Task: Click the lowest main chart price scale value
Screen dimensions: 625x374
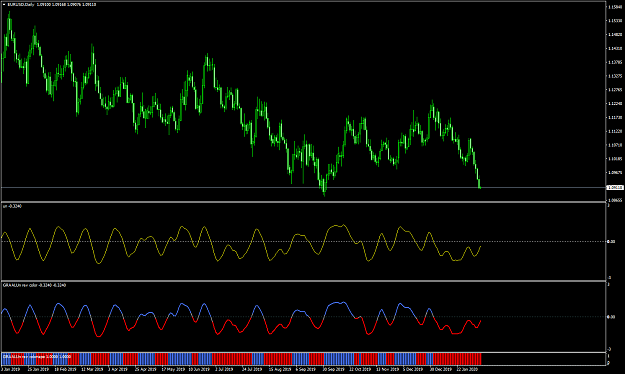Action: [x=614, y=200]
